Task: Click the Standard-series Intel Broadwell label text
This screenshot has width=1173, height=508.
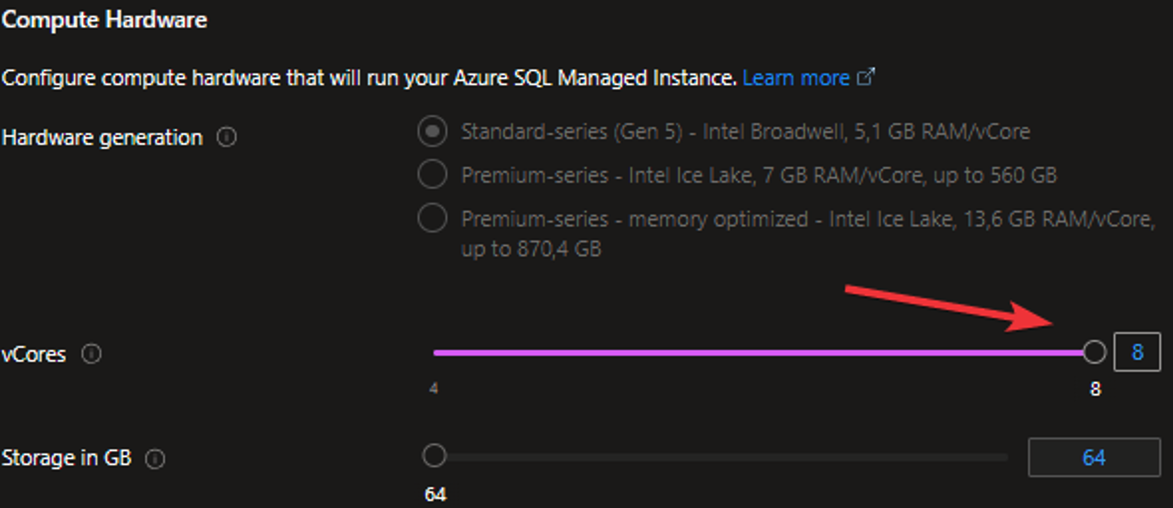Action: click(745, 132)
